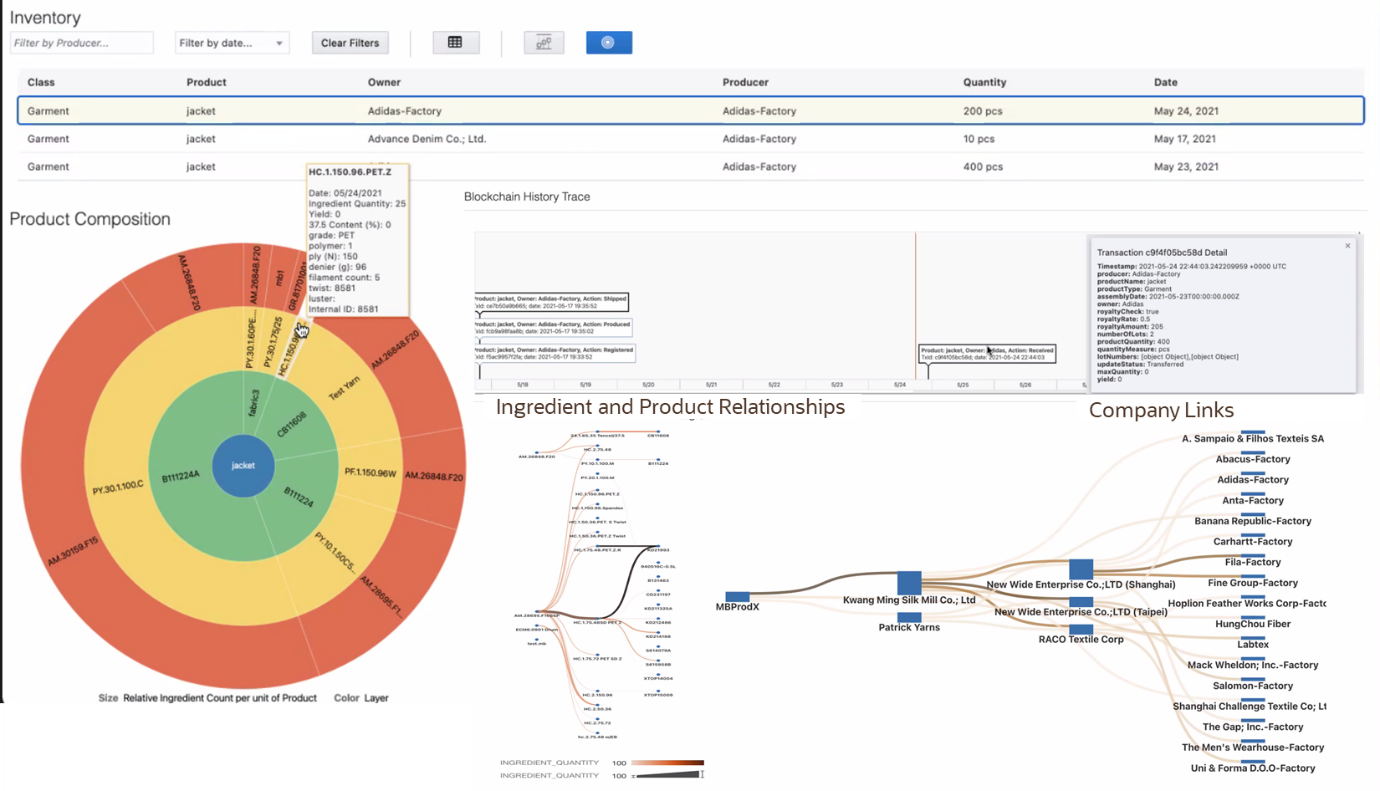
Task: Open the table view grid icon
Action: pos(455,42)
